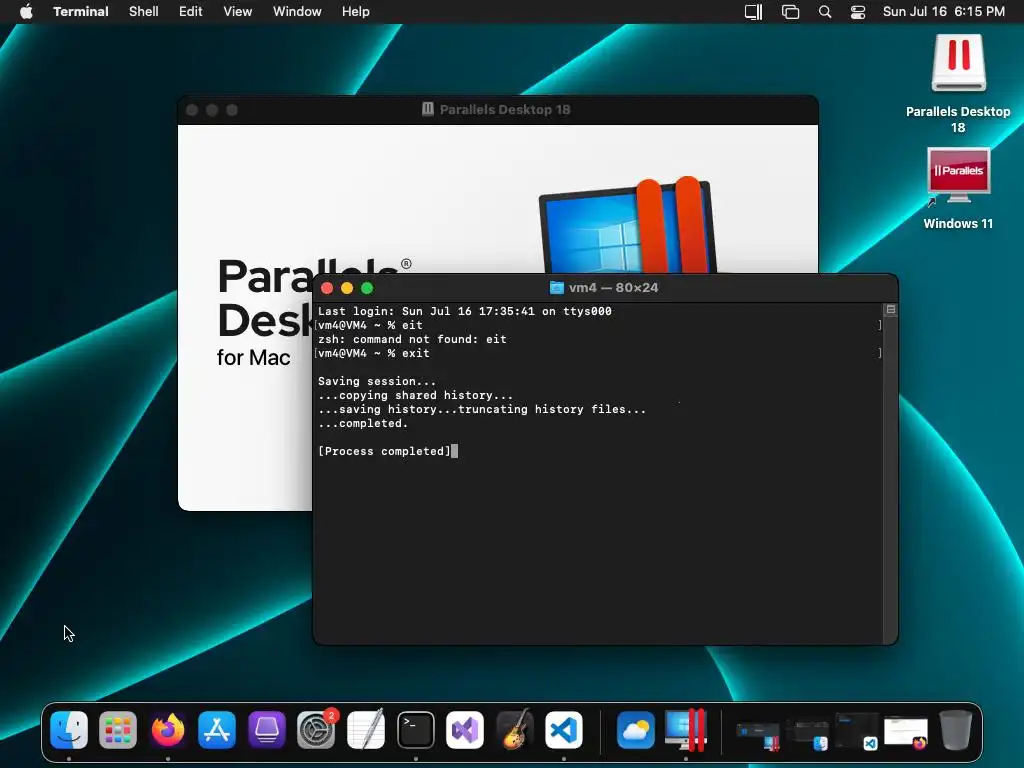The height and width of the screenshot is (768, 1024).
Task: Launch Firefox from the Dock
Action: 168,729
